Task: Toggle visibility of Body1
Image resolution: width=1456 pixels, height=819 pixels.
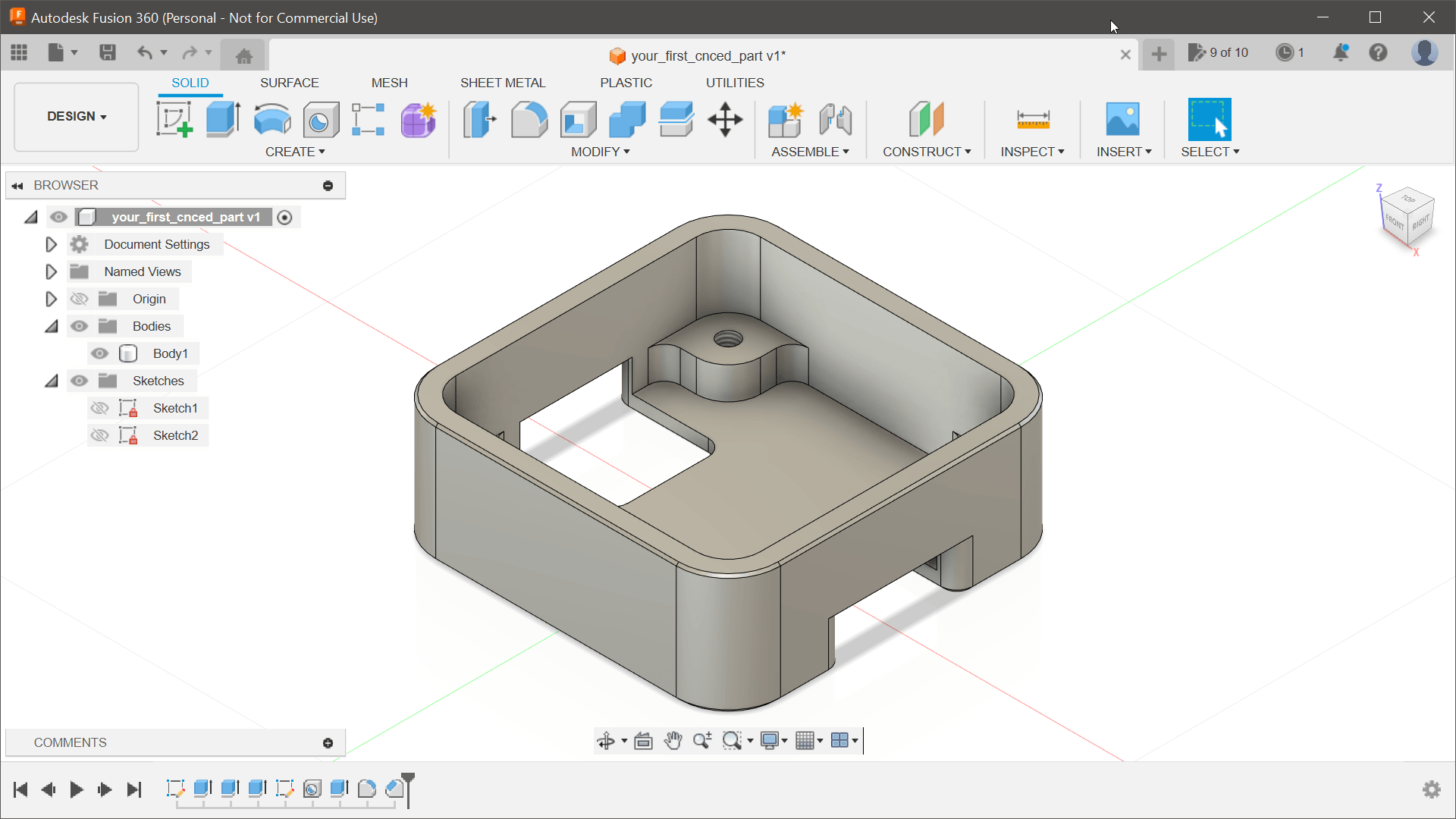Action: point(99,353)
